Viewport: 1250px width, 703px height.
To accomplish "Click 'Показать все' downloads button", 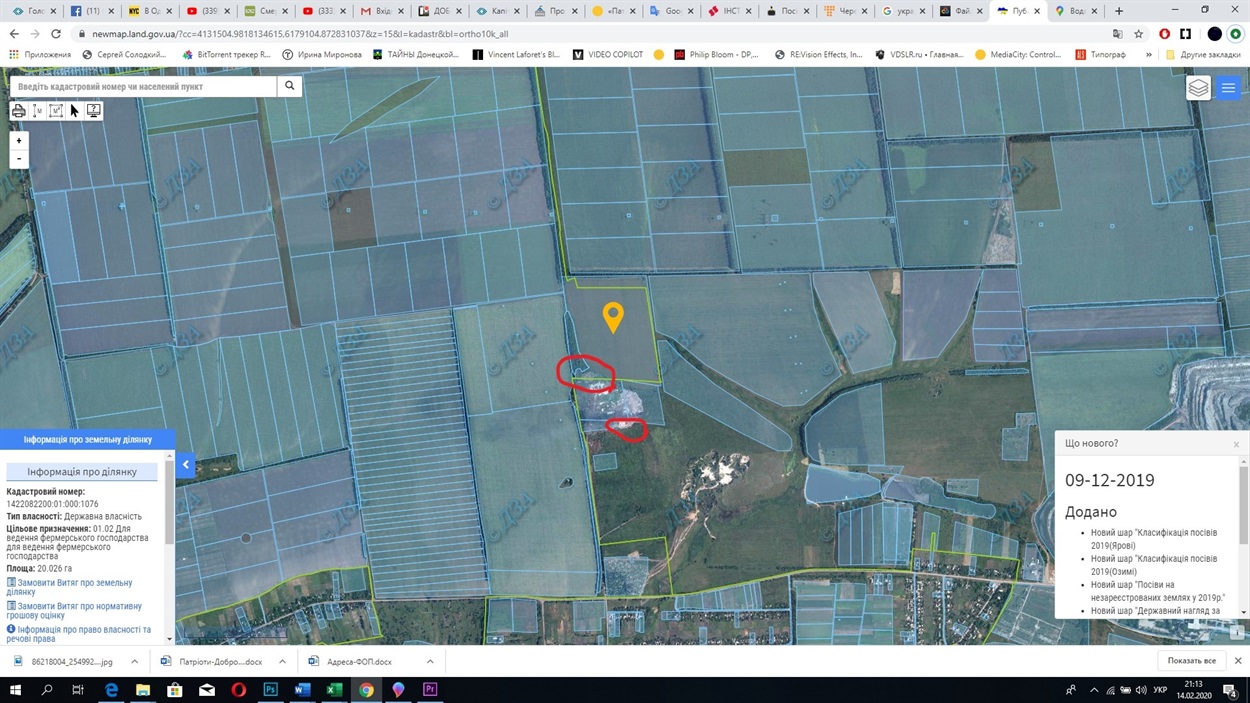I will pyautogui.click(x=1192, y=661).
